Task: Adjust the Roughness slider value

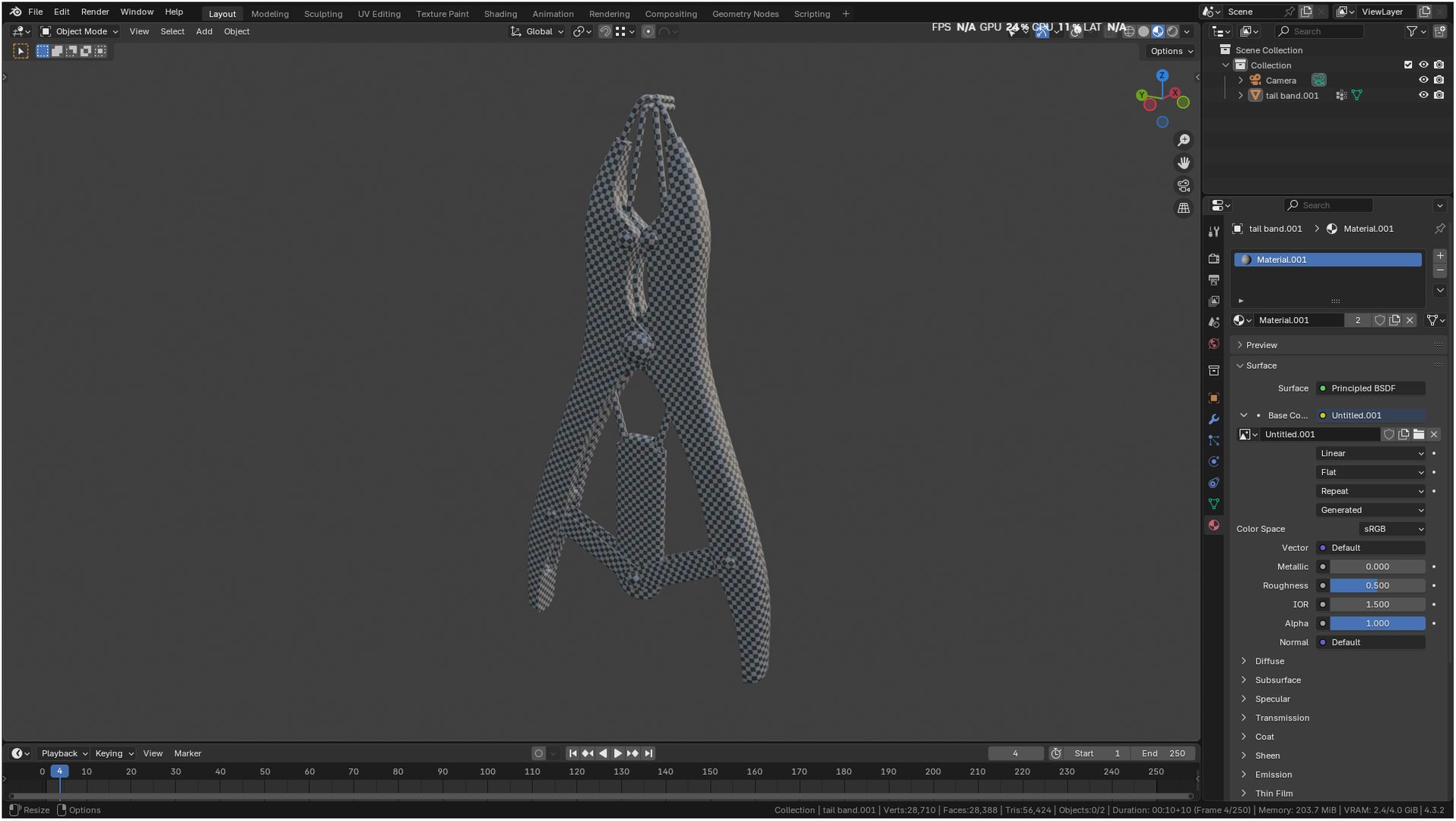Action: coord(1377,586)
